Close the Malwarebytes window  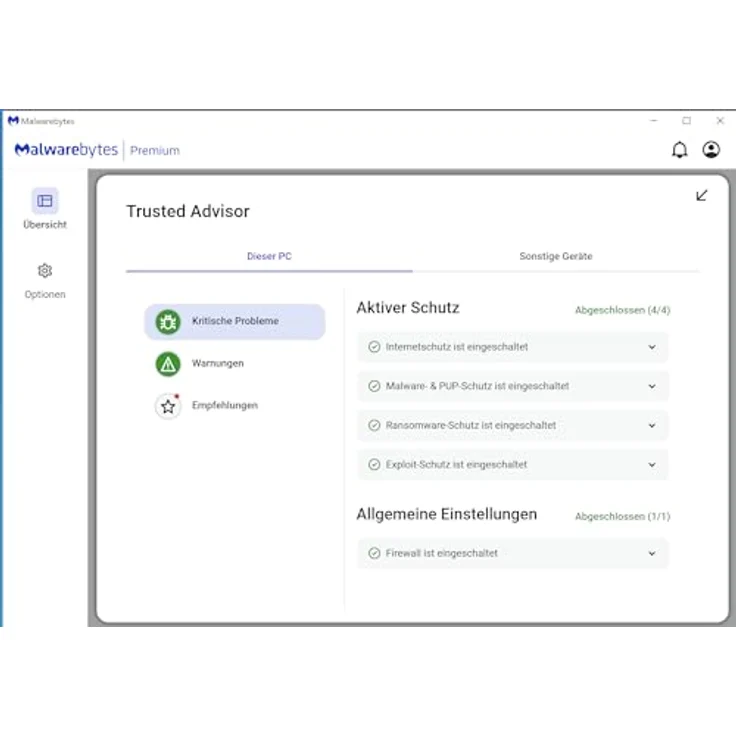(720, 121)
